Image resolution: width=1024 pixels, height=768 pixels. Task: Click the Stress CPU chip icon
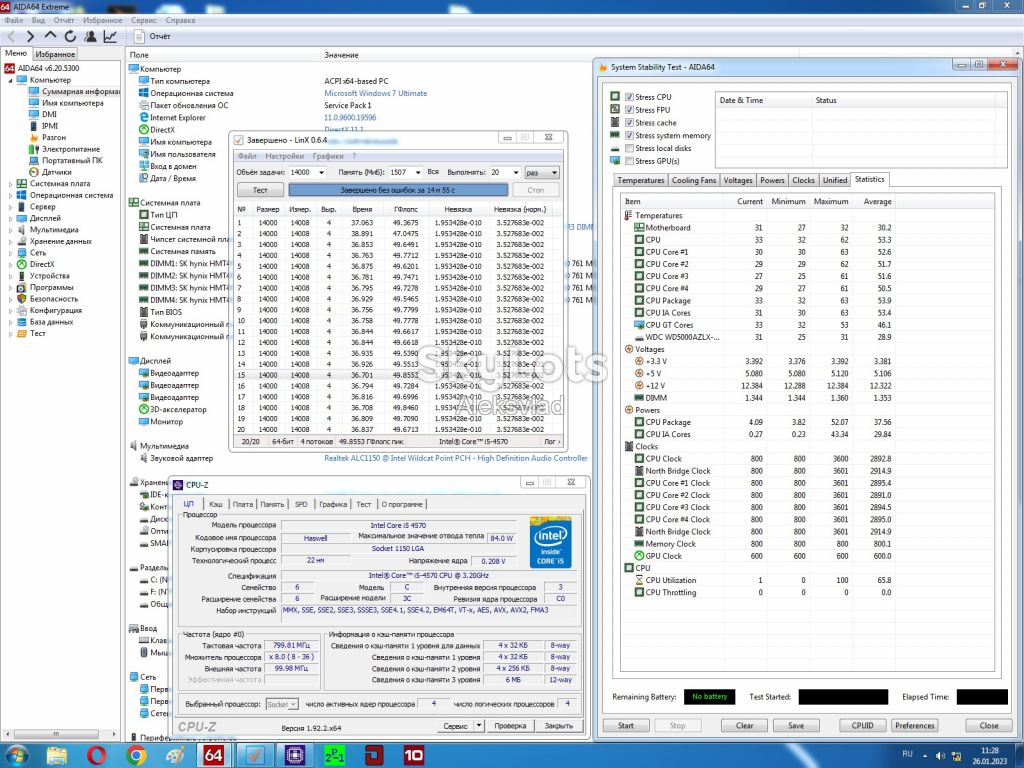click(615, 97)
